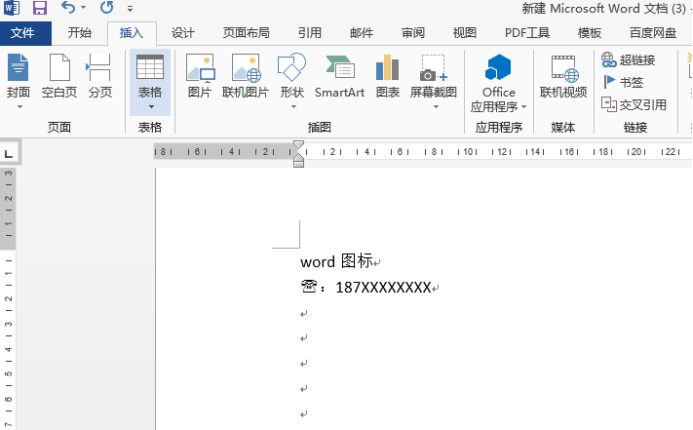693x430 pixels.
Task: Expand the 封面 dropdown arrow
Action: pos(19,107)
